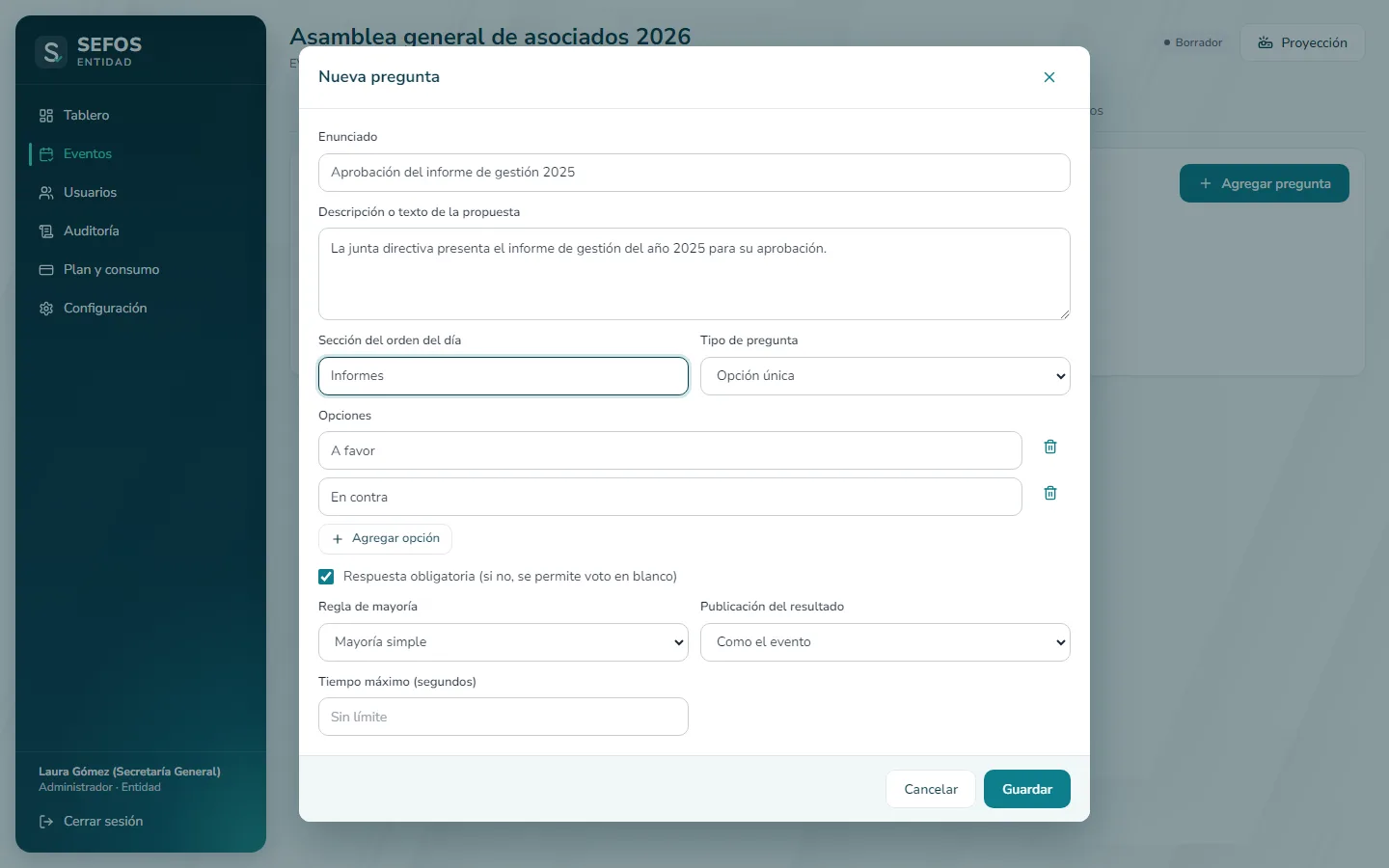Click Cerrar sesión to log out
This screenshot has height=868, width=1389.
[91, 822]
